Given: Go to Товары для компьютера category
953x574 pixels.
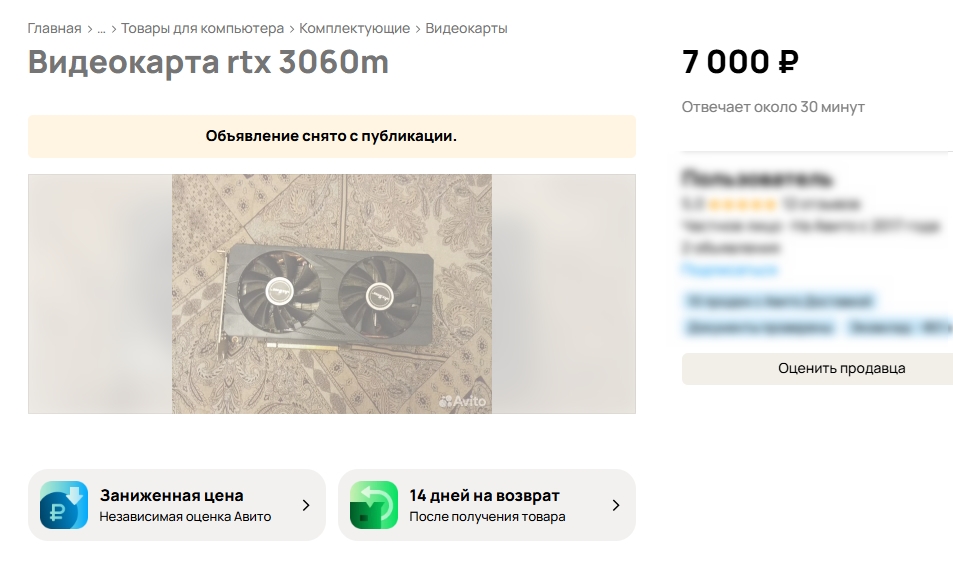Looking at the screenshot, I should (202, 29).
